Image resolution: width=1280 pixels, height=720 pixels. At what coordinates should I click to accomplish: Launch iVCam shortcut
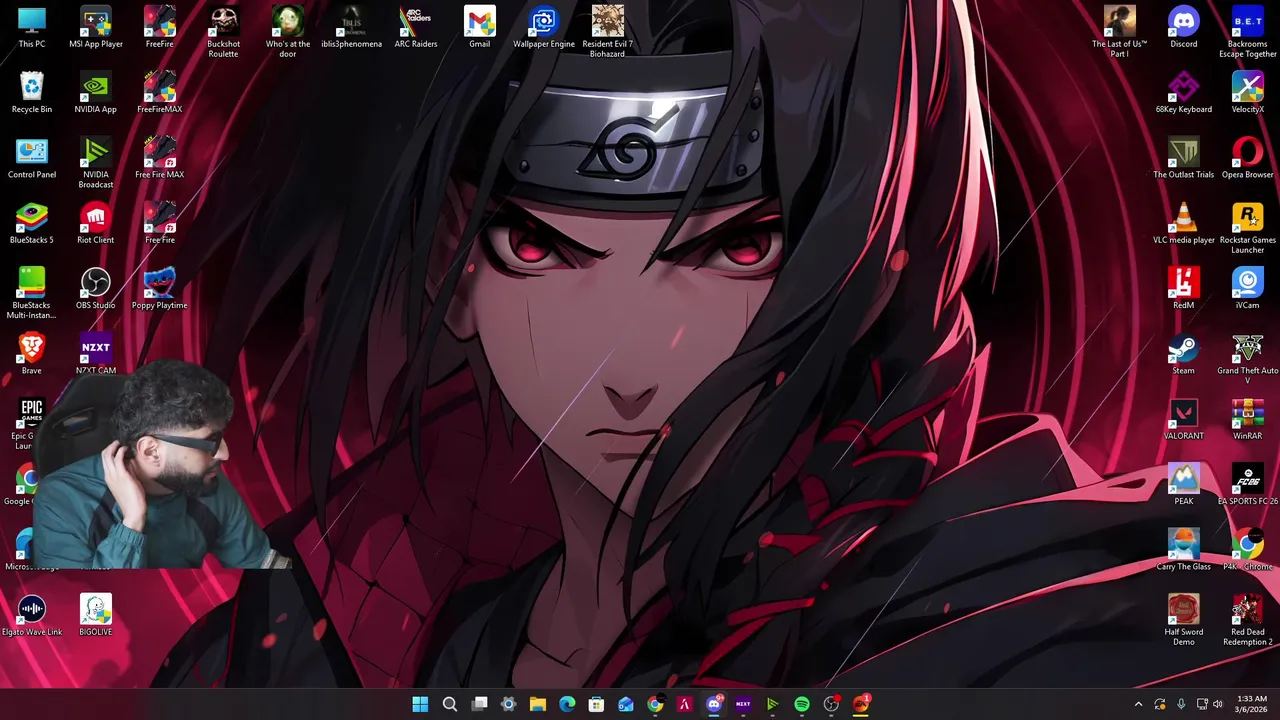click(x=1248, y=288)
